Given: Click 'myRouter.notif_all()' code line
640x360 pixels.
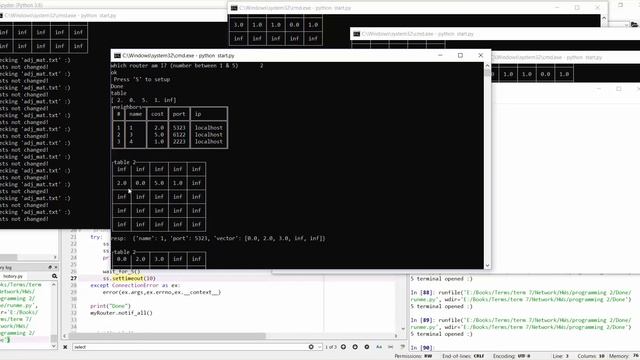Looking at the screenshot, I should (121, 313).
